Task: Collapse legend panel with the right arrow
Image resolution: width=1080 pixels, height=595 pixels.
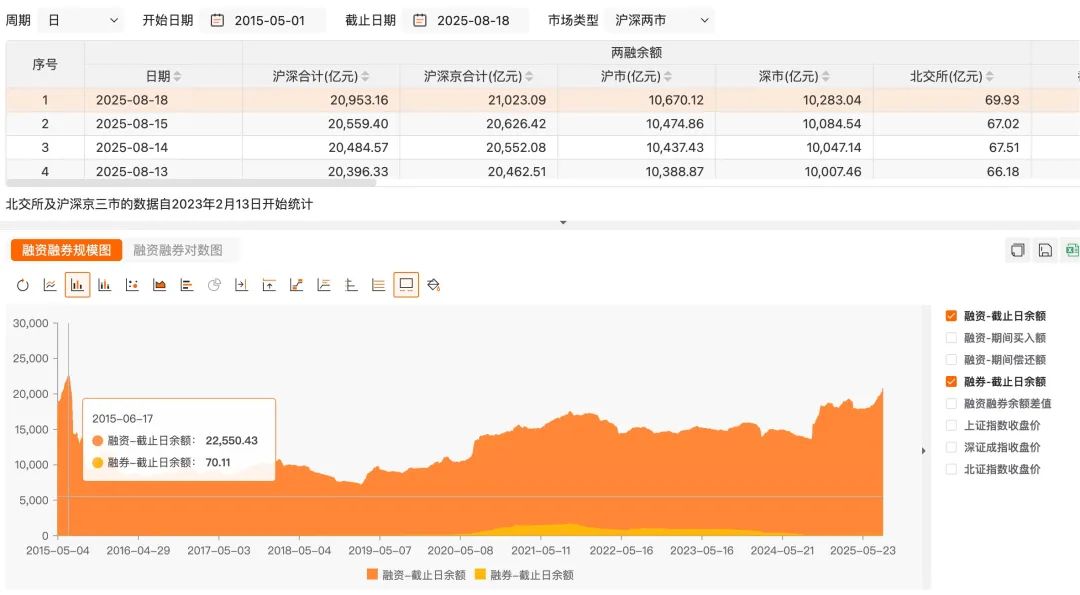Action: pyautogui.click(x=924, y=451)
